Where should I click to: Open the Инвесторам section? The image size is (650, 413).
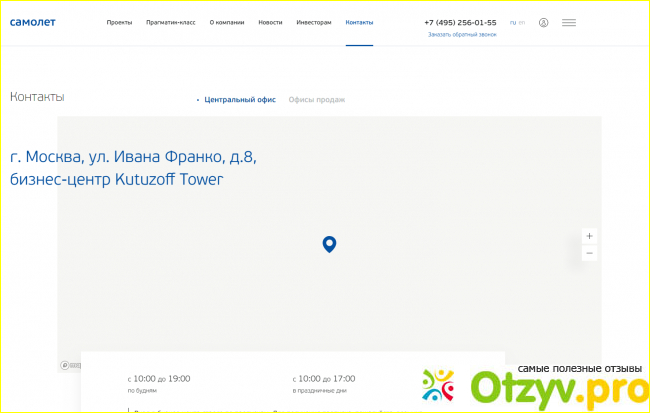[314, 22]
